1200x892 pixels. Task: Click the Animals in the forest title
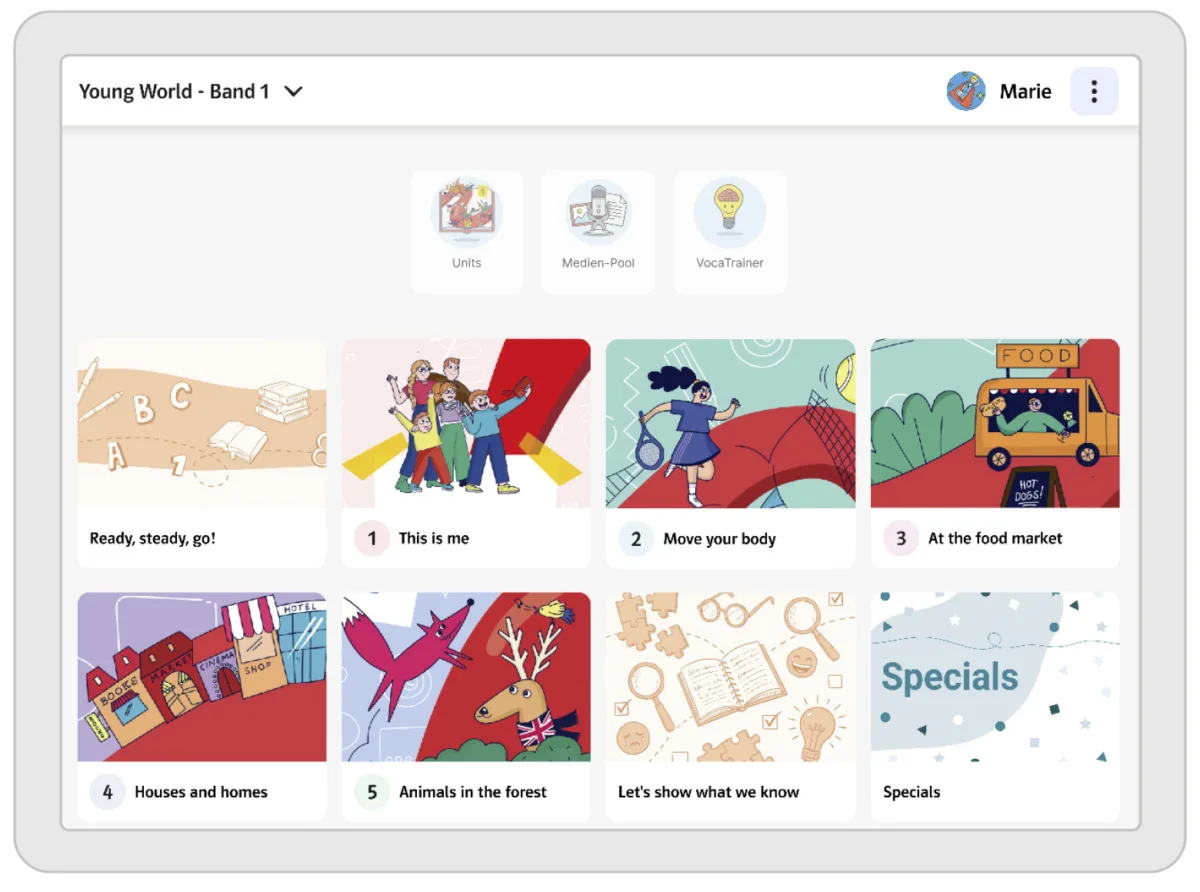[x=473, y=792]
